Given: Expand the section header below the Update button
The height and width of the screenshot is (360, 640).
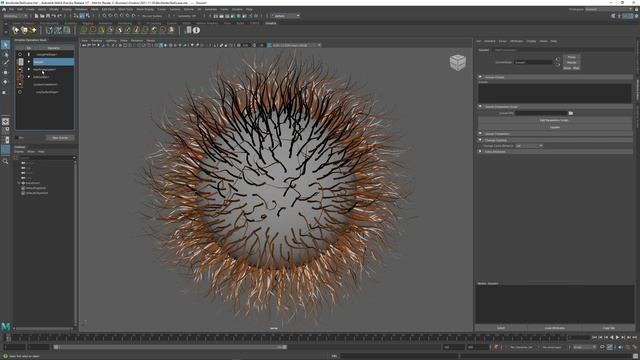Looking at the screenshot, I should (555, 134).
